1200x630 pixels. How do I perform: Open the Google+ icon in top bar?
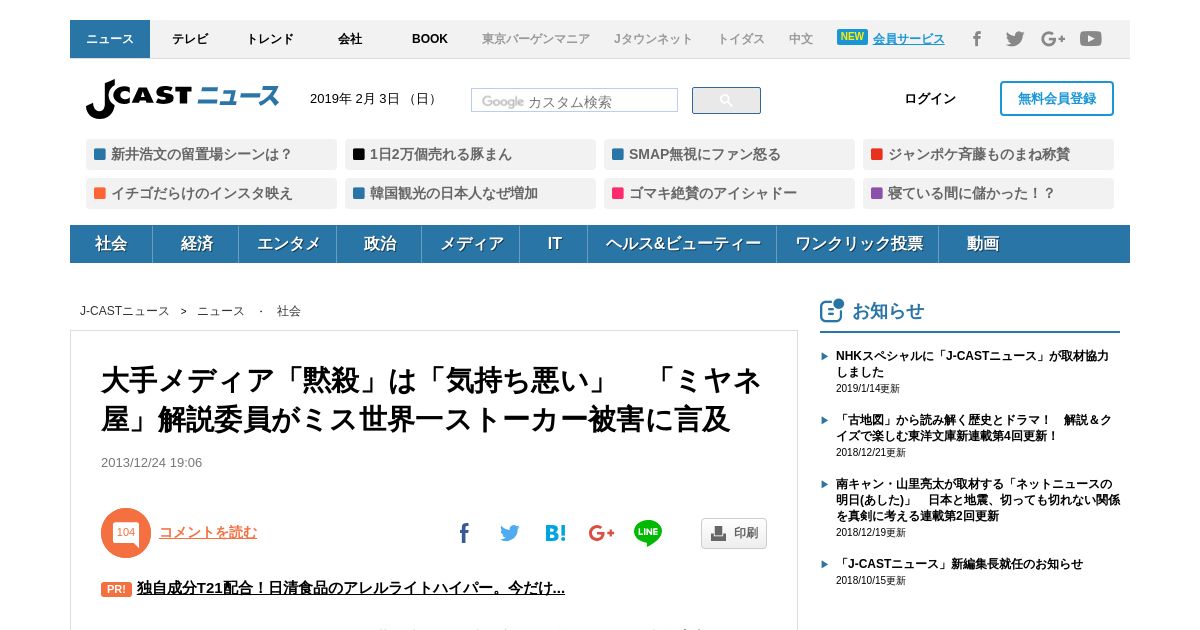pyautogui.click(x=1053, y=39)
